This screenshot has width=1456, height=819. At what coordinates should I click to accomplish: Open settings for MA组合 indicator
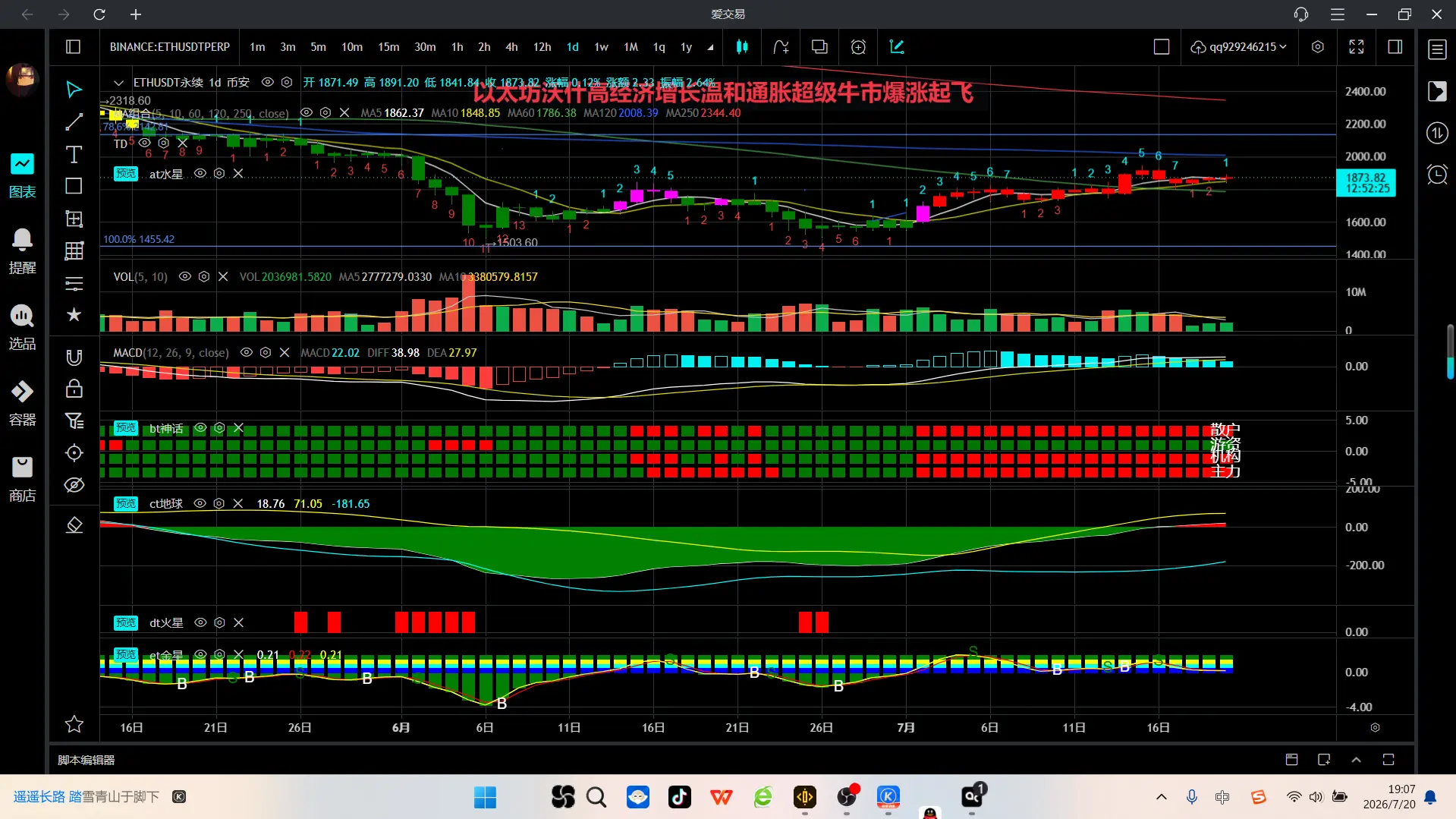tap(325, 112)
